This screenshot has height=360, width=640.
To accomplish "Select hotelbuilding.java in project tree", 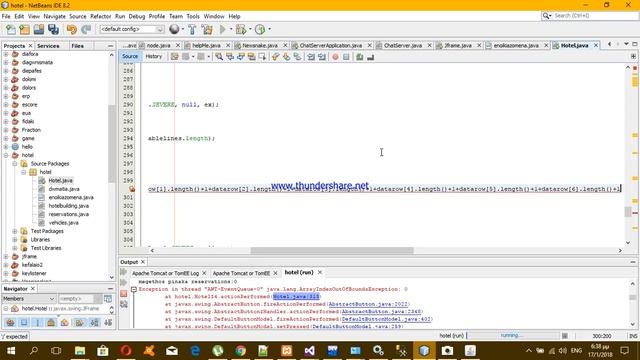I will point(69,206).
